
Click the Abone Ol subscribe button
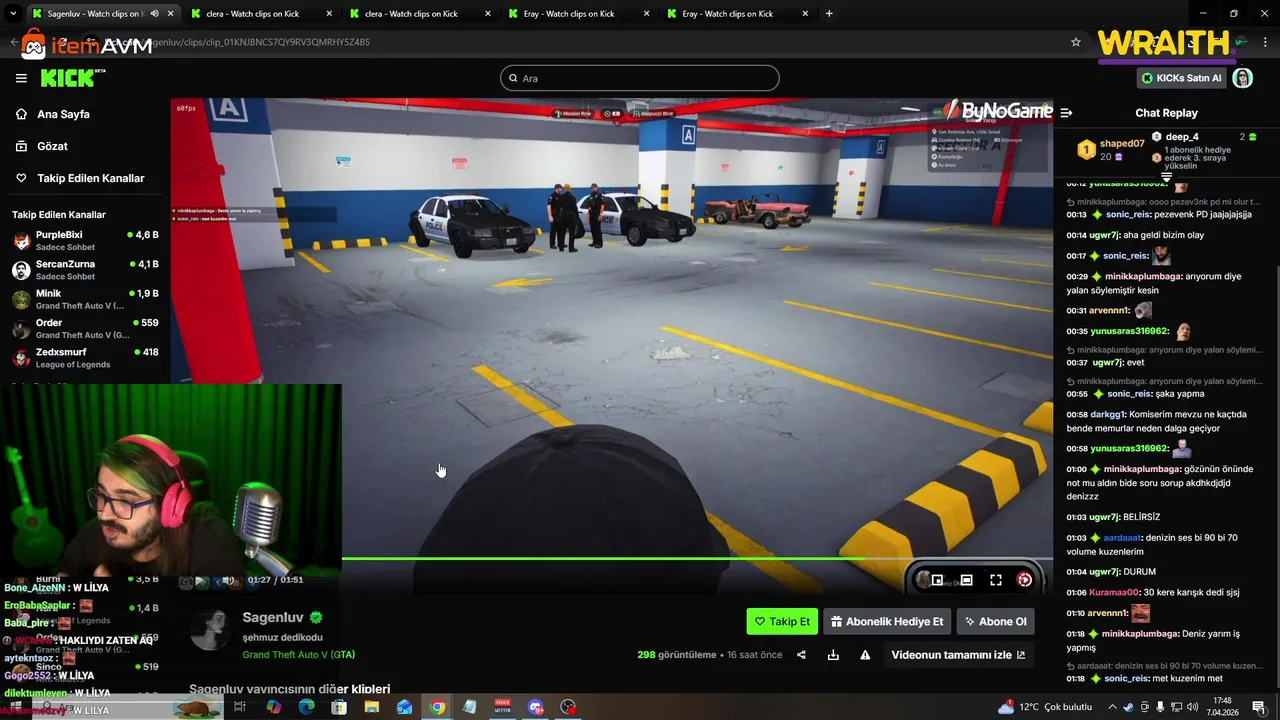(995, 621)
